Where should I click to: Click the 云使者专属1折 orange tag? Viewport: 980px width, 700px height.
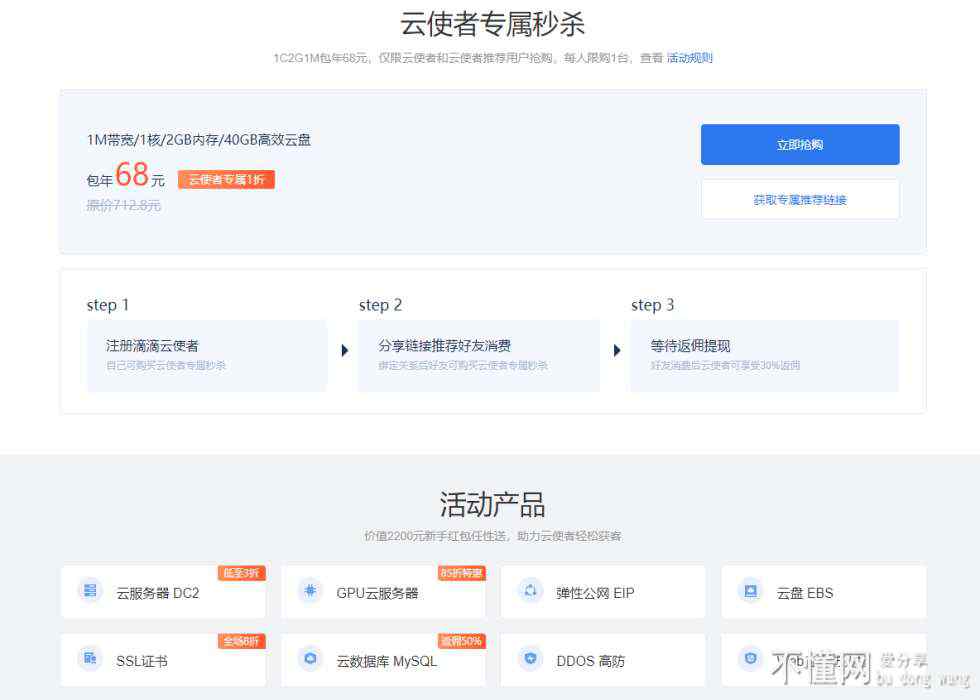pyautogui.click(x=226, y=180)
